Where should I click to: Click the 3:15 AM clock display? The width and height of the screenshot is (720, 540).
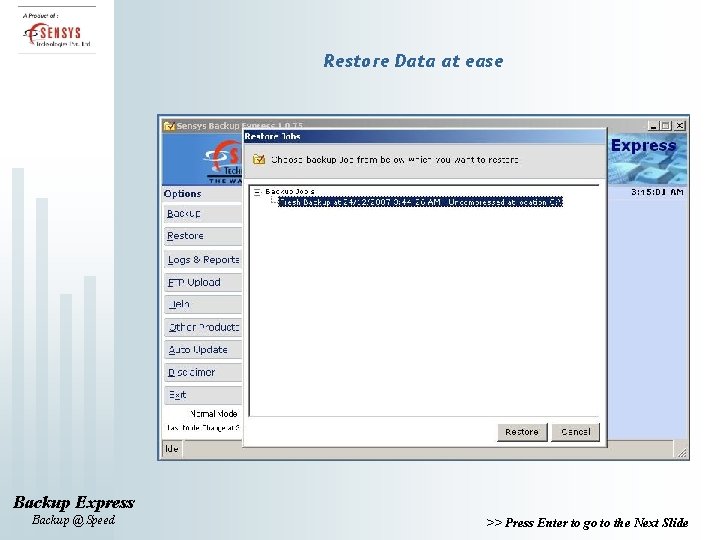657,192
